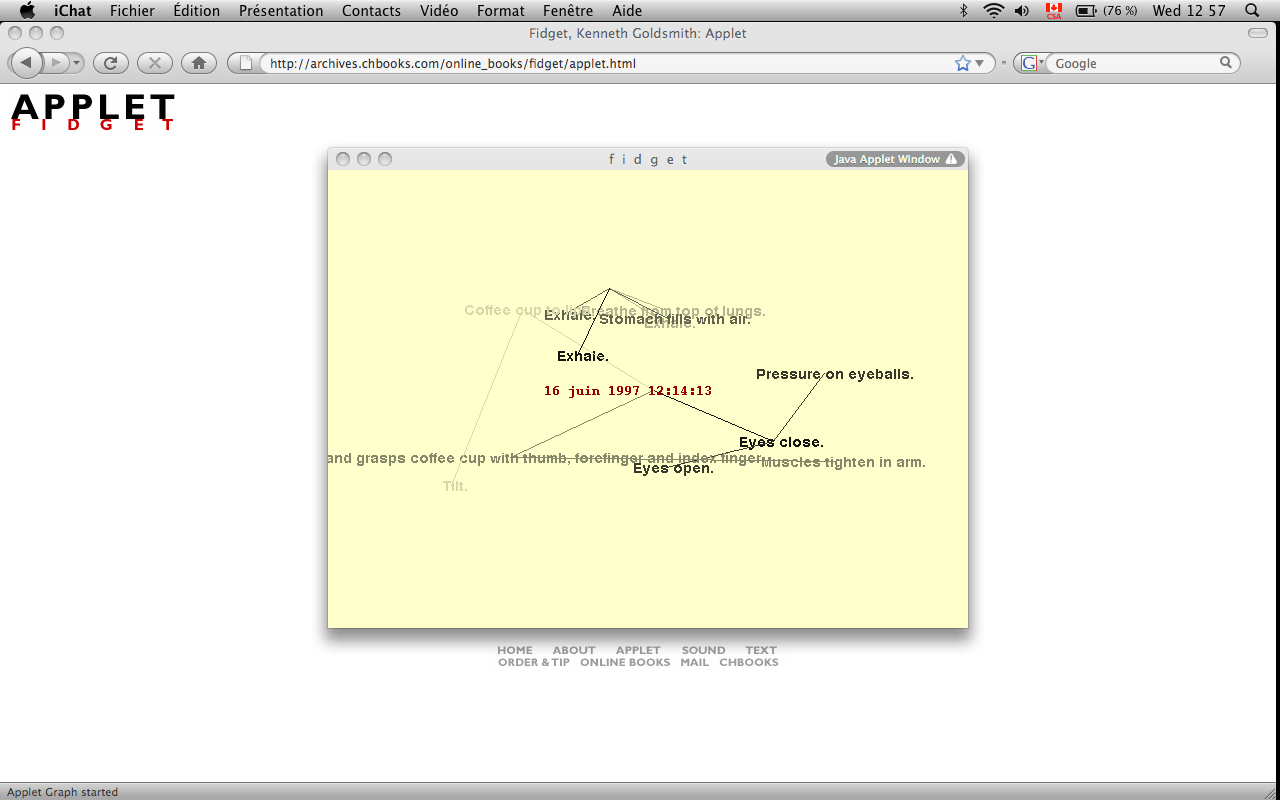1280x800 pixels.
Task: Open the Wi-Fi status menu
Action: 993,11
